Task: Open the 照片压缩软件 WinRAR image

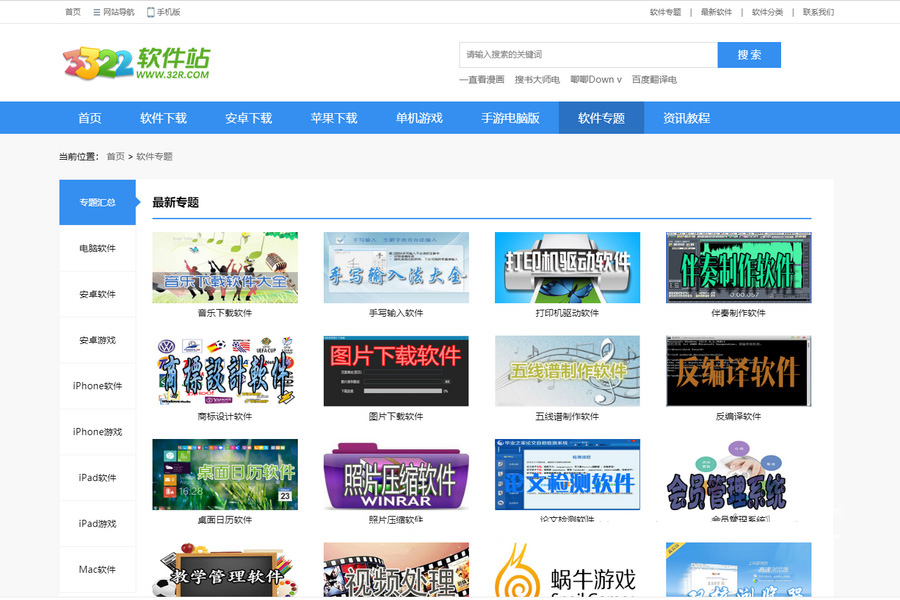Action: (396, 475)
